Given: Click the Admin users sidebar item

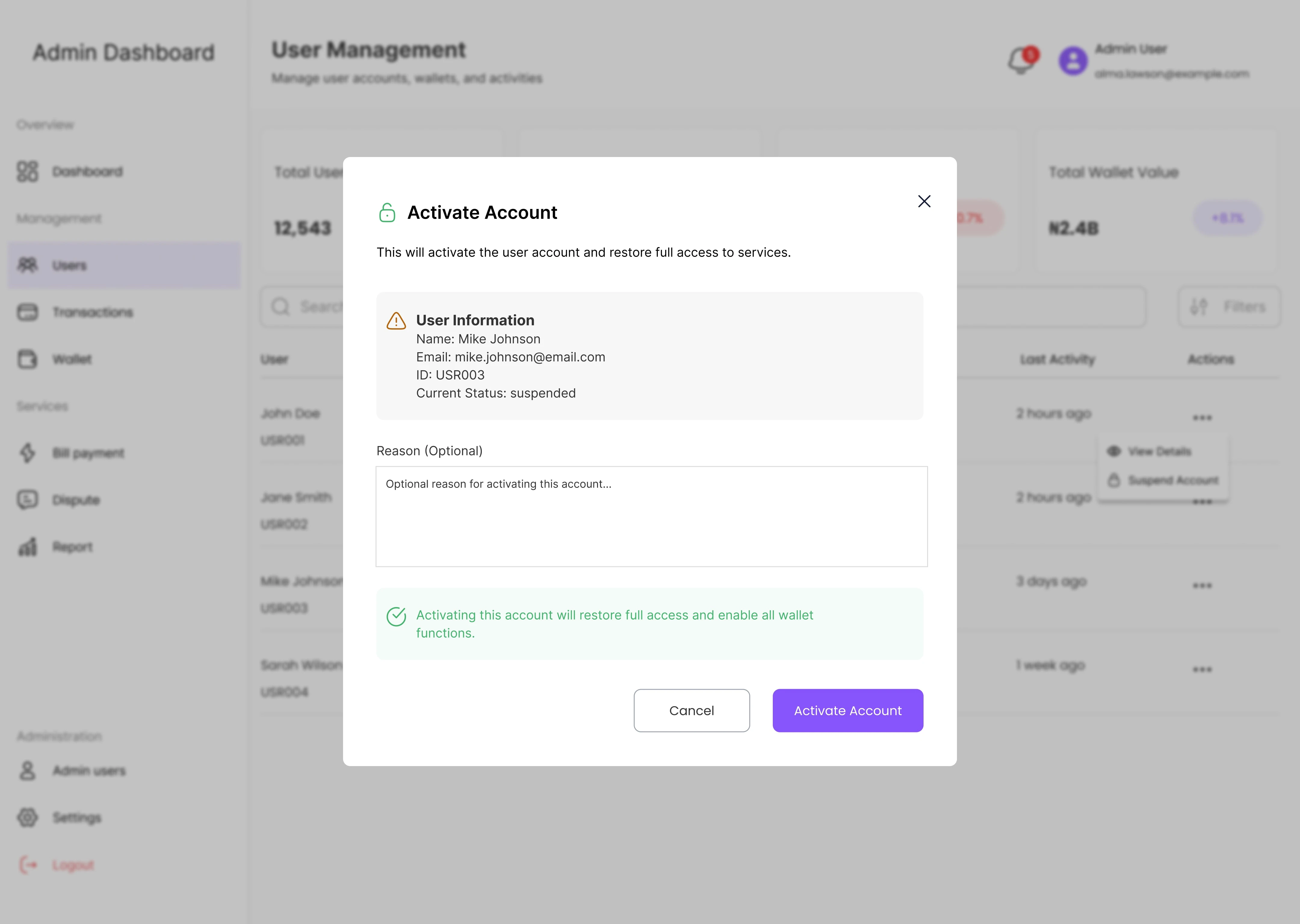Looking at the screenshot, I should coord(89,770).
